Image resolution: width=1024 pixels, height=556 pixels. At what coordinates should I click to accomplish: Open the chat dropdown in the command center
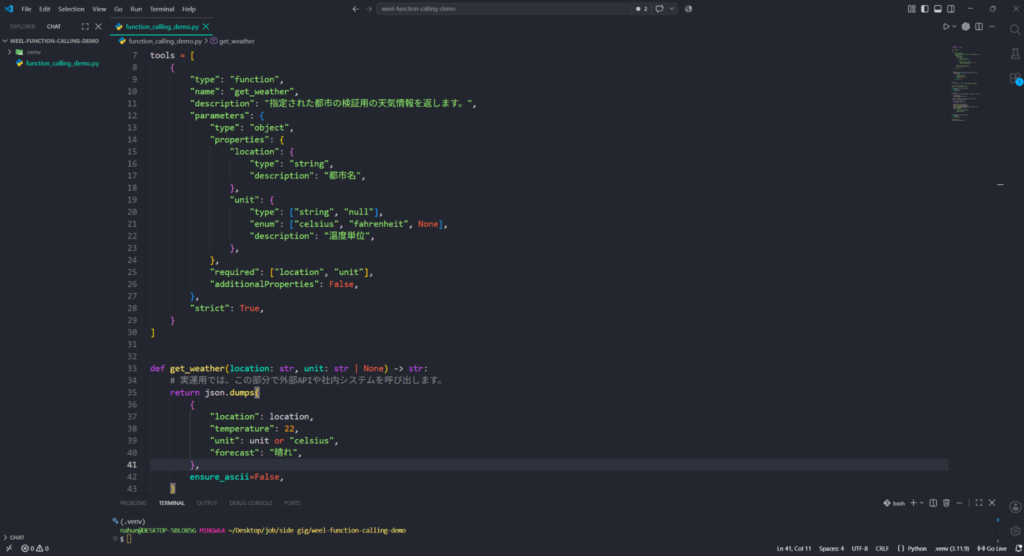[x=671, y=9]
